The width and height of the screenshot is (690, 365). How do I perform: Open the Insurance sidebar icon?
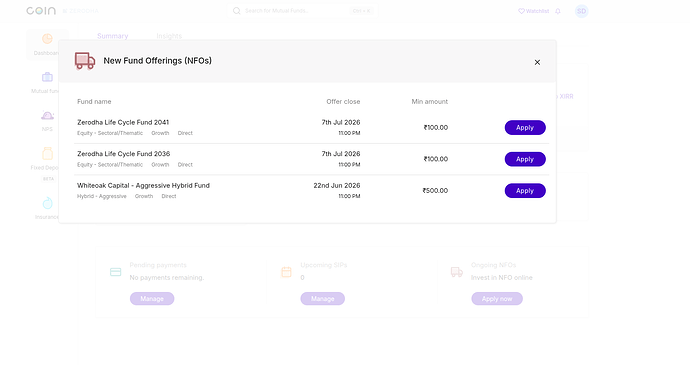(x=47, y=203)
